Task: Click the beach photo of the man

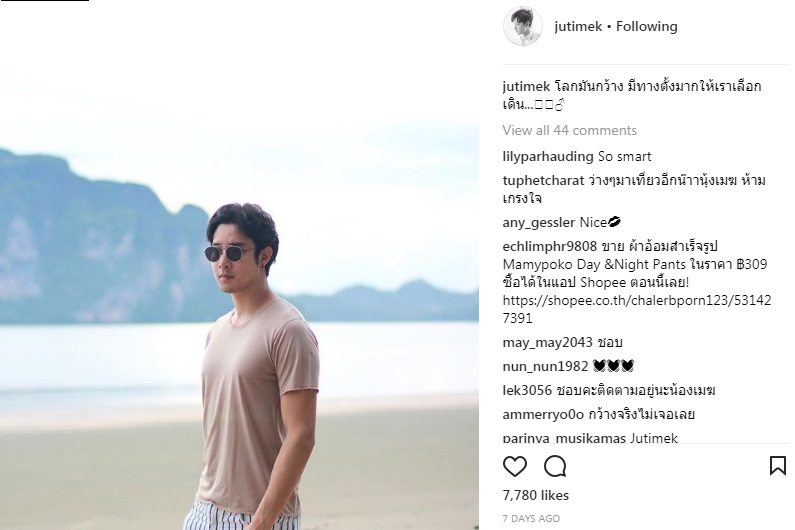Action: point(239,265)
